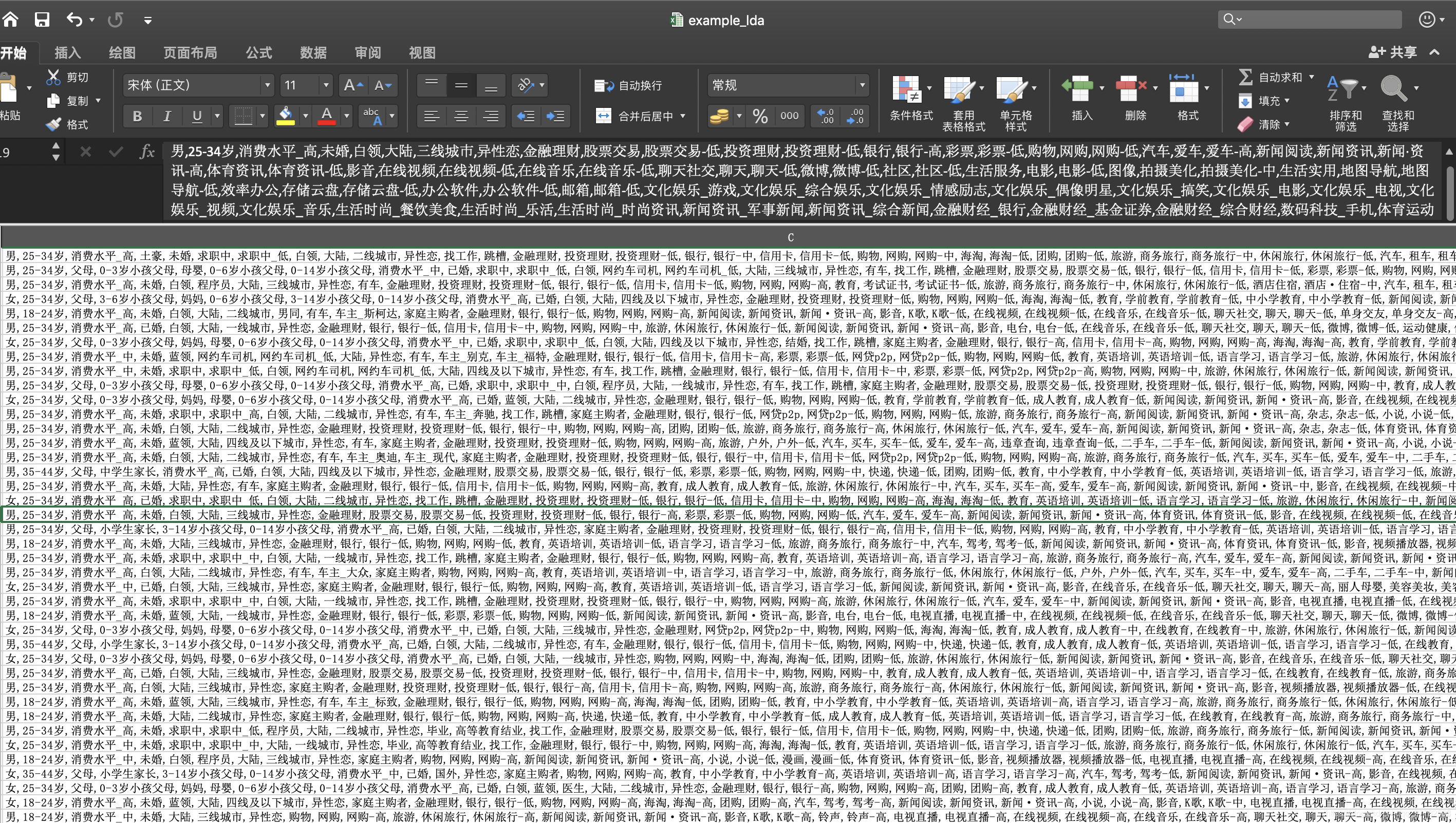
Task: Toggle Italic formatting
Action: click(x=167, y=117)
